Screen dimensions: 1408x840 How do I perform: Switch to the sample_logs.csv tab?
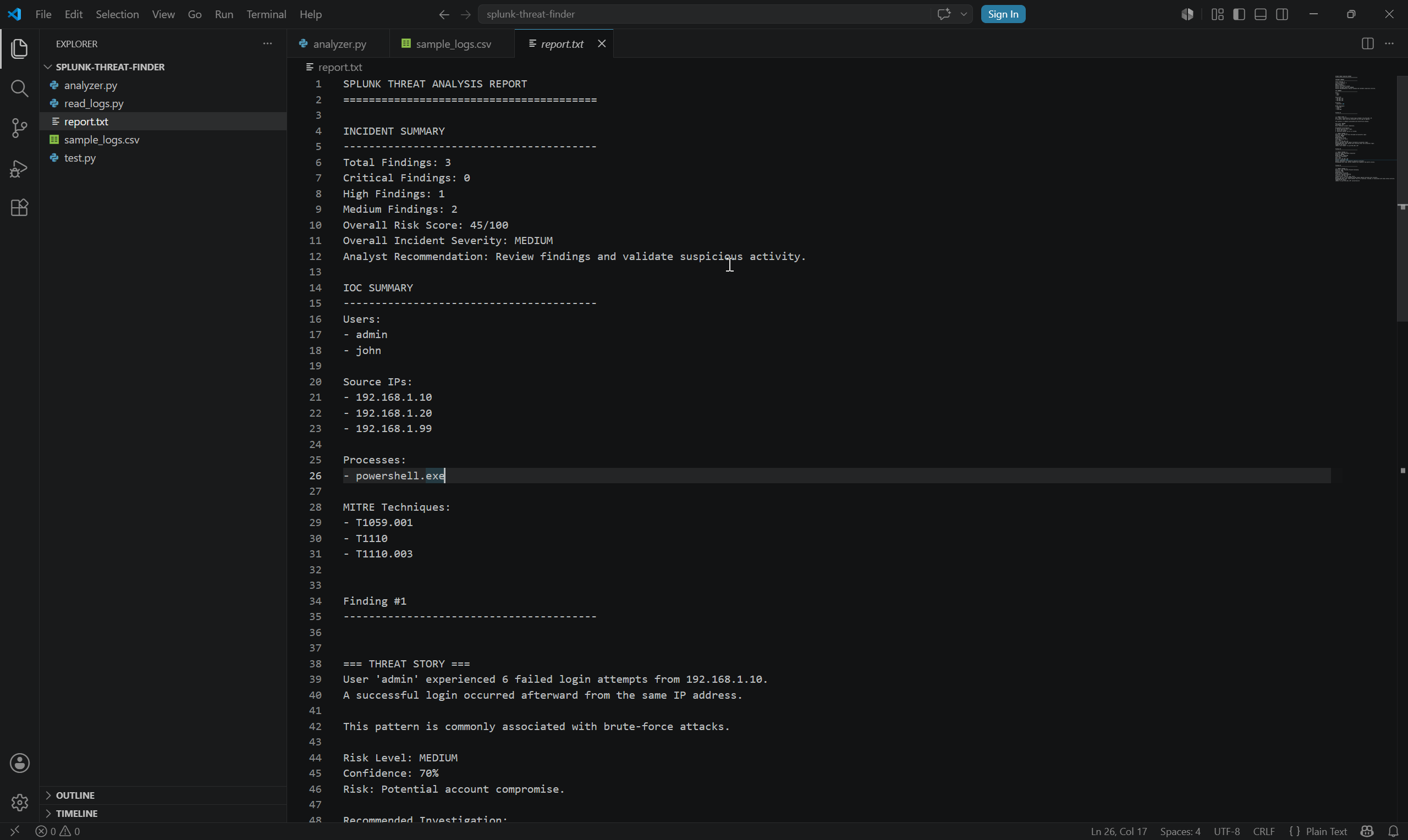(452, 43)
